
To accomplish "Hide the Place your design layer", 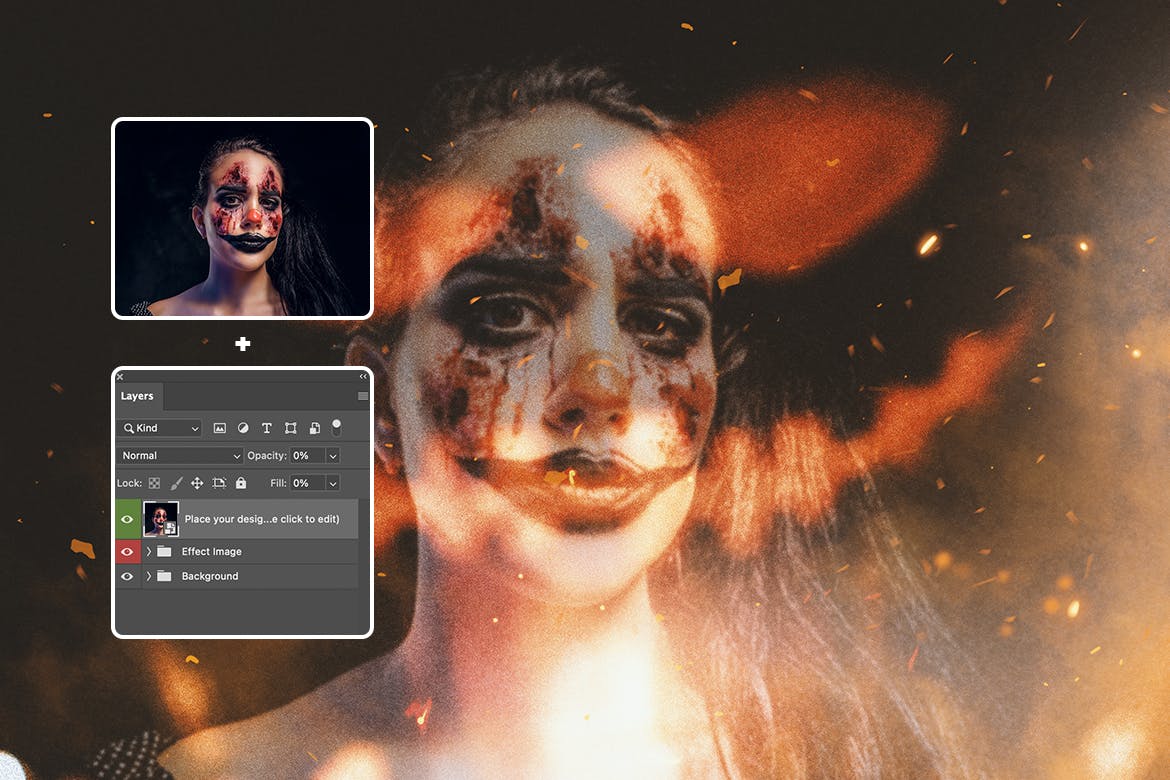I will pos(127,519).
